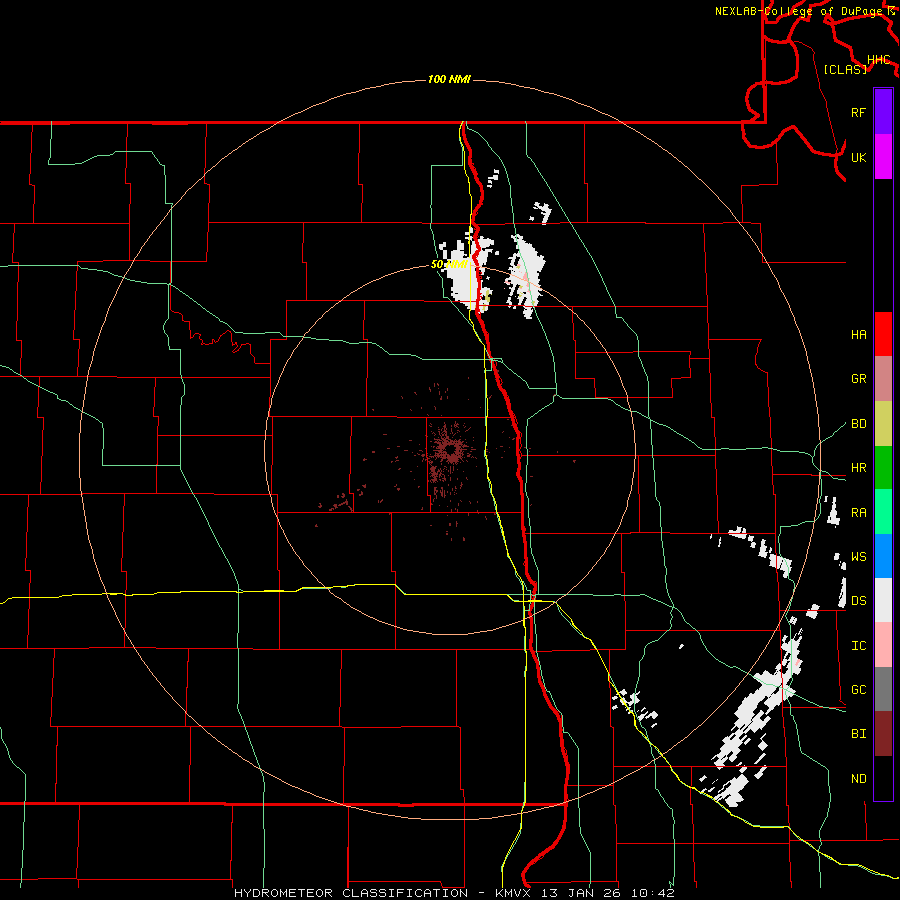This screenshot has width=900, height=900.
Task: Click the brown BI legend color swatch
Action: [883, 734]
